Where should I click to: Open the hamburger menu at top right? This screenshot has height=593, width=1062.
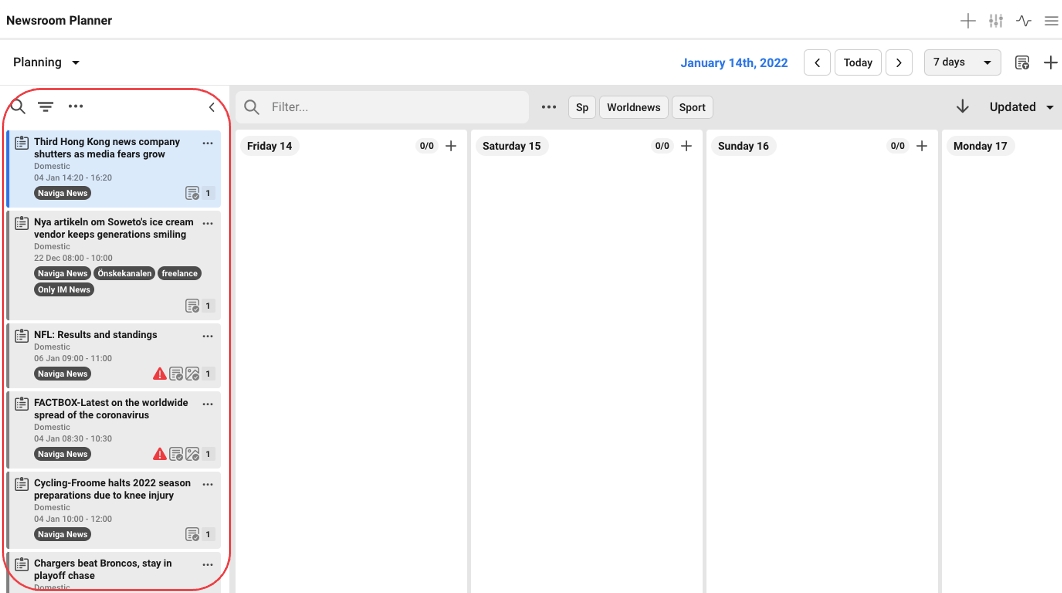(x=1051, y=21)
